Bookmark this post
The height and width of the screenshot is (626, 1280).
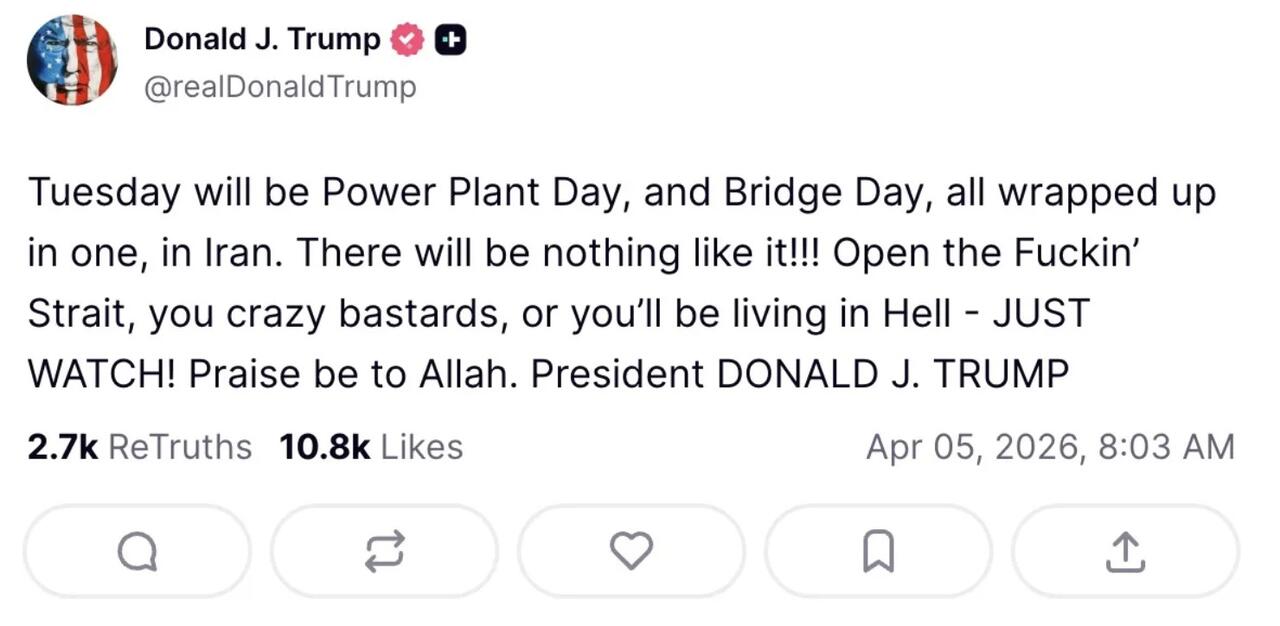tap(878, 551)
